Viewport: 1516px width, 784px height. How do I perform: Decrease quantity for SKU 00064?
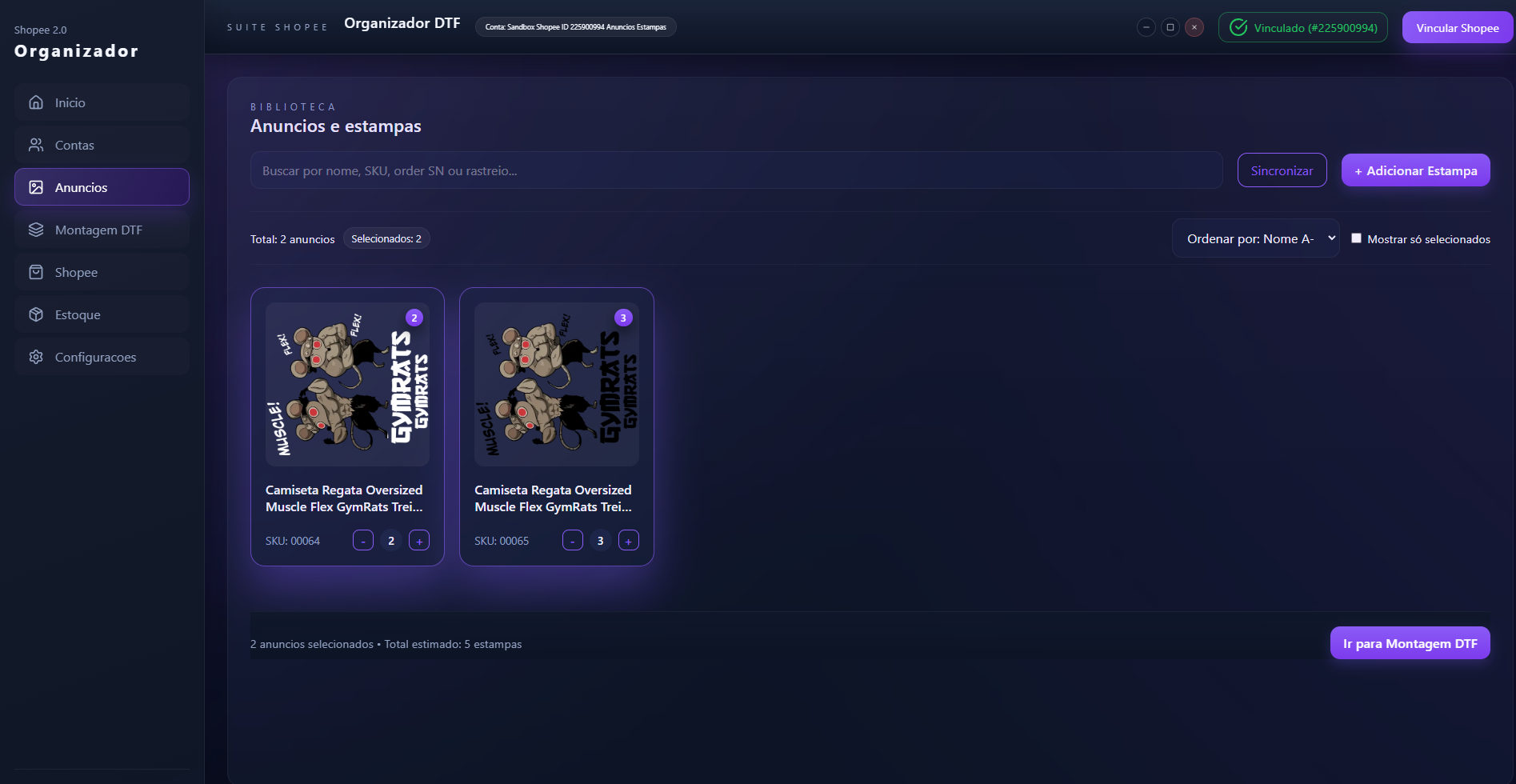363,541
